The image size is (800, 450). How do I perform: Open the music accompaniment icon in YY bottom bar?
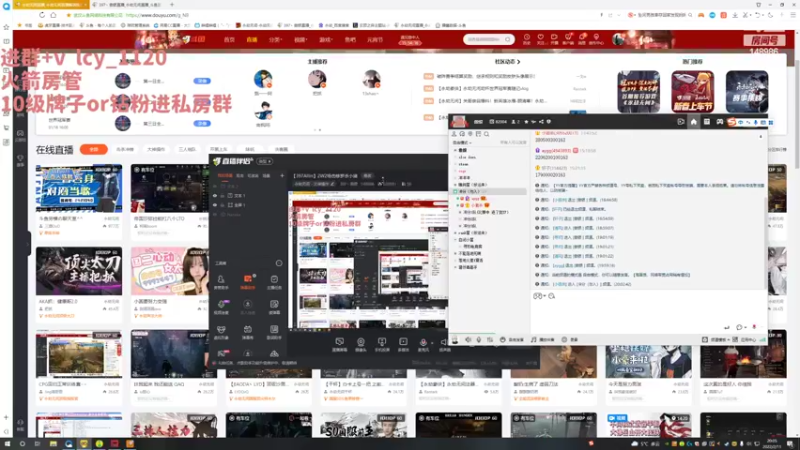click(533, 340)
